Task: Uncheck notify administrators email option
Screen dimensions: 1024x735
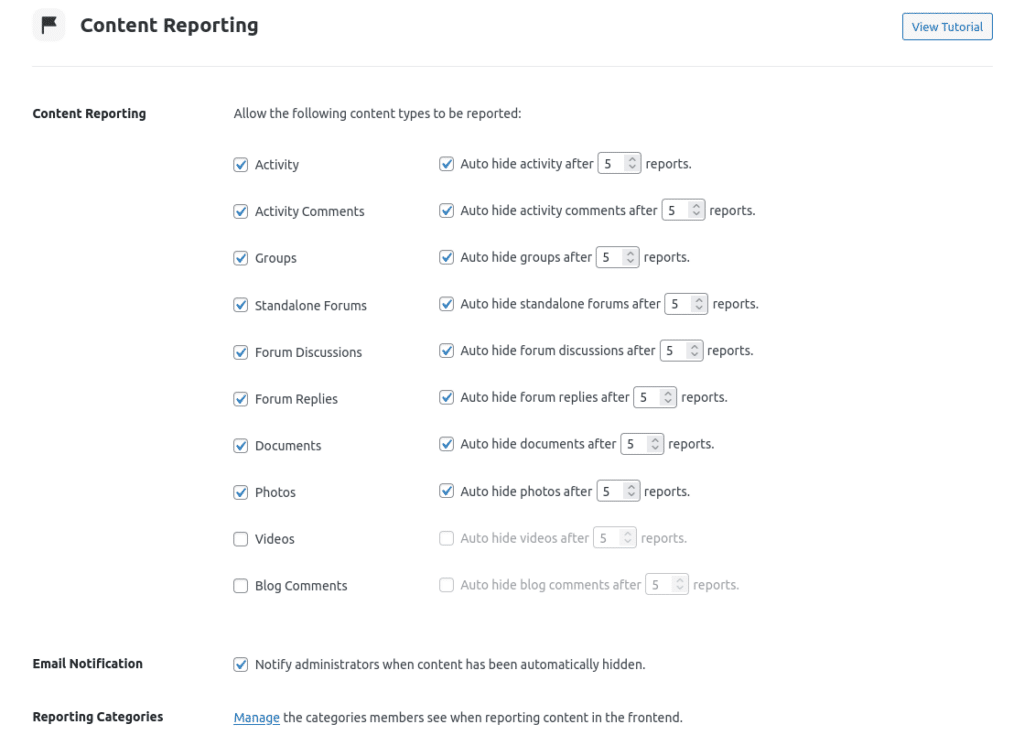Action: tap(240, 664)
